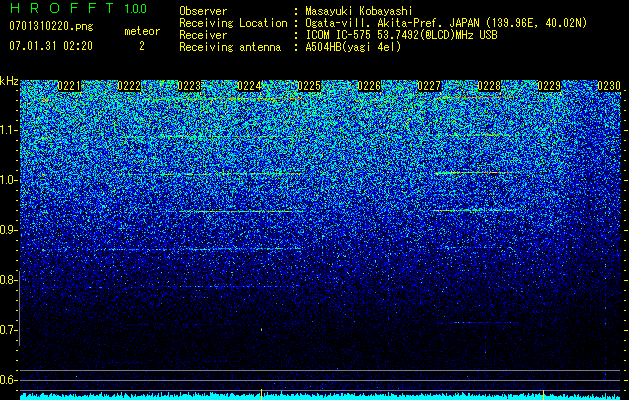The width and height of the screenshot is (629, 400).
Task: Click the filename 0701310220.png
Action: [x=51, y=27]
